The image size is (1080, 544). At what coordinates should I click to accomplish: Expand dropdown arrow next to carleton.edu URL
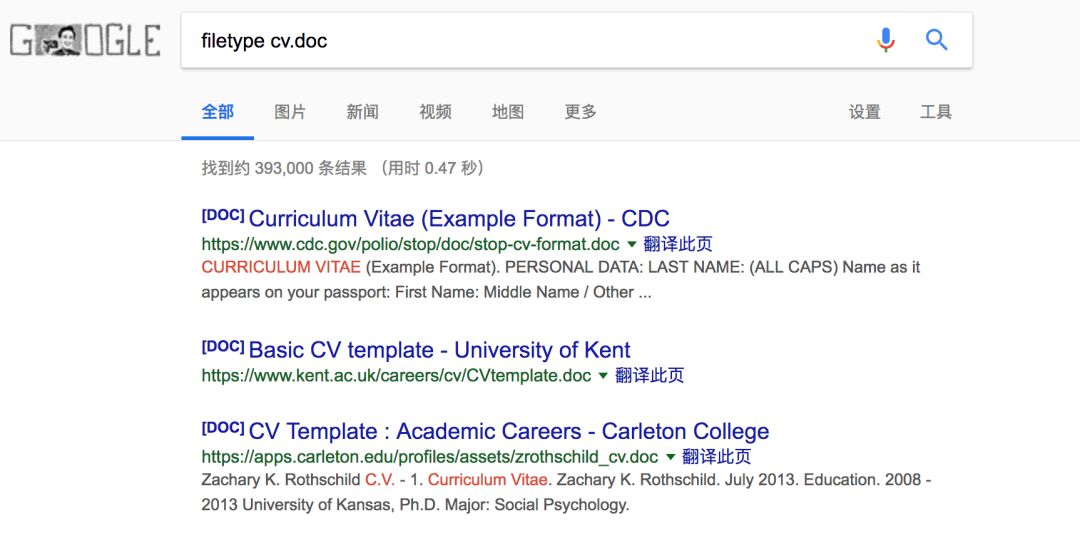pos(670,457)
